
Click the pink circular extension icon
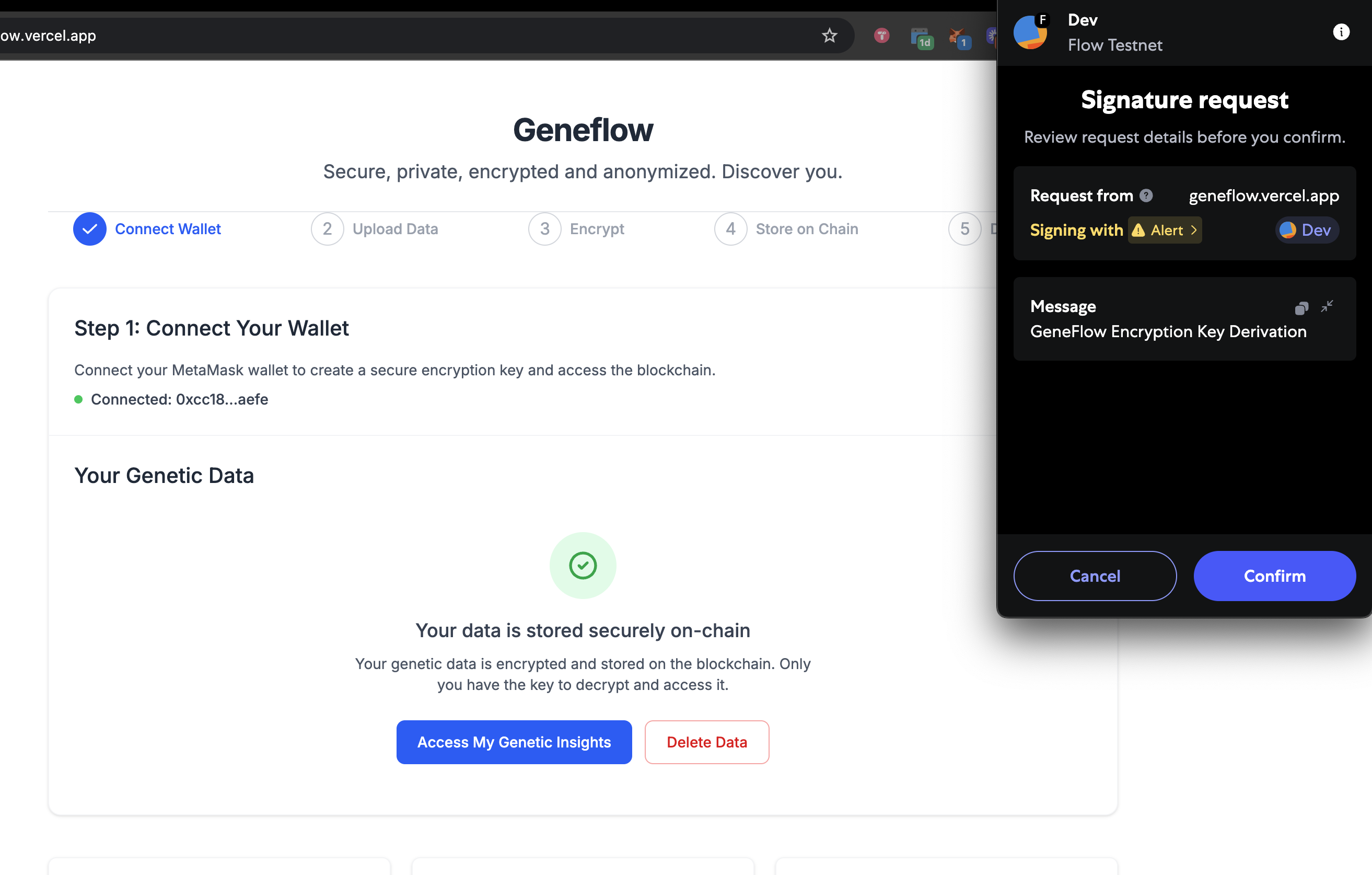tap(881, 36)
